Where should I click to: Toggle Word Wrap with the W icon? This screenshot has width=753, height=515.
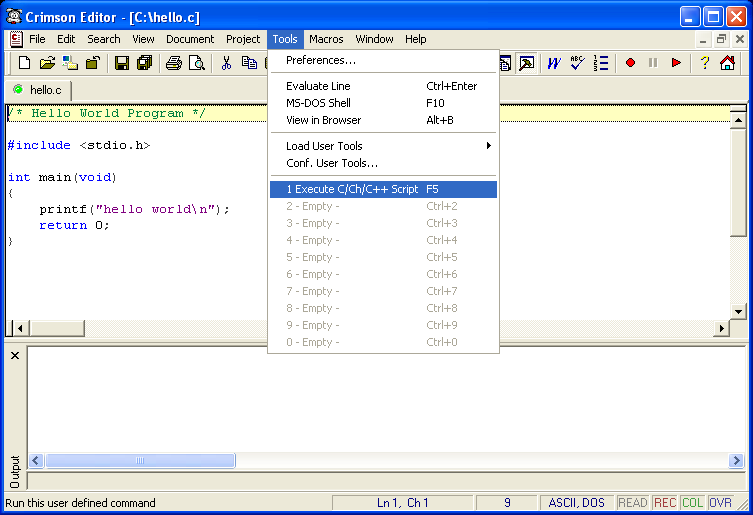point(553,63)
